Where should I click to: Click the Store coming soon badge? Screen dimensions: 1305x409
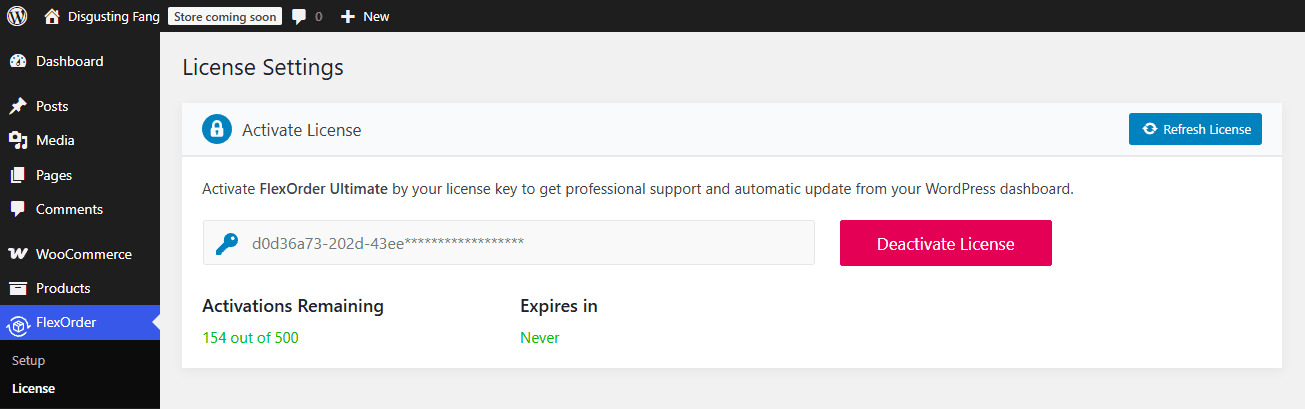coord(223,17)
